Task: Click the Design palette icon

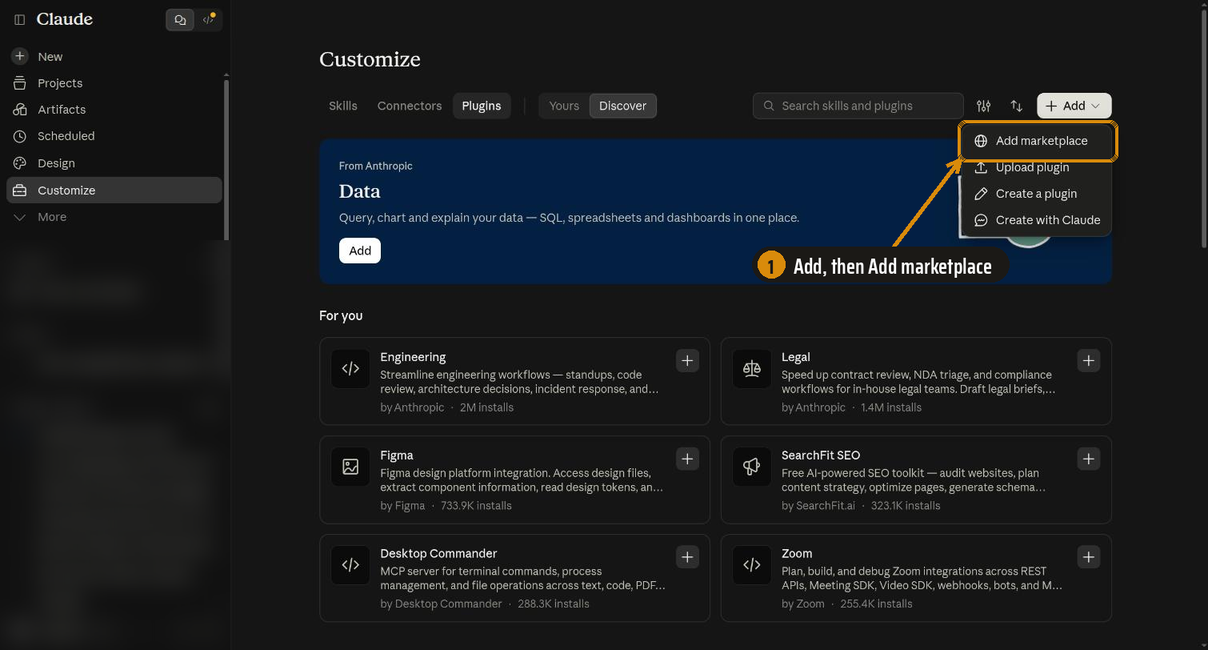Action: pos(19,163)
